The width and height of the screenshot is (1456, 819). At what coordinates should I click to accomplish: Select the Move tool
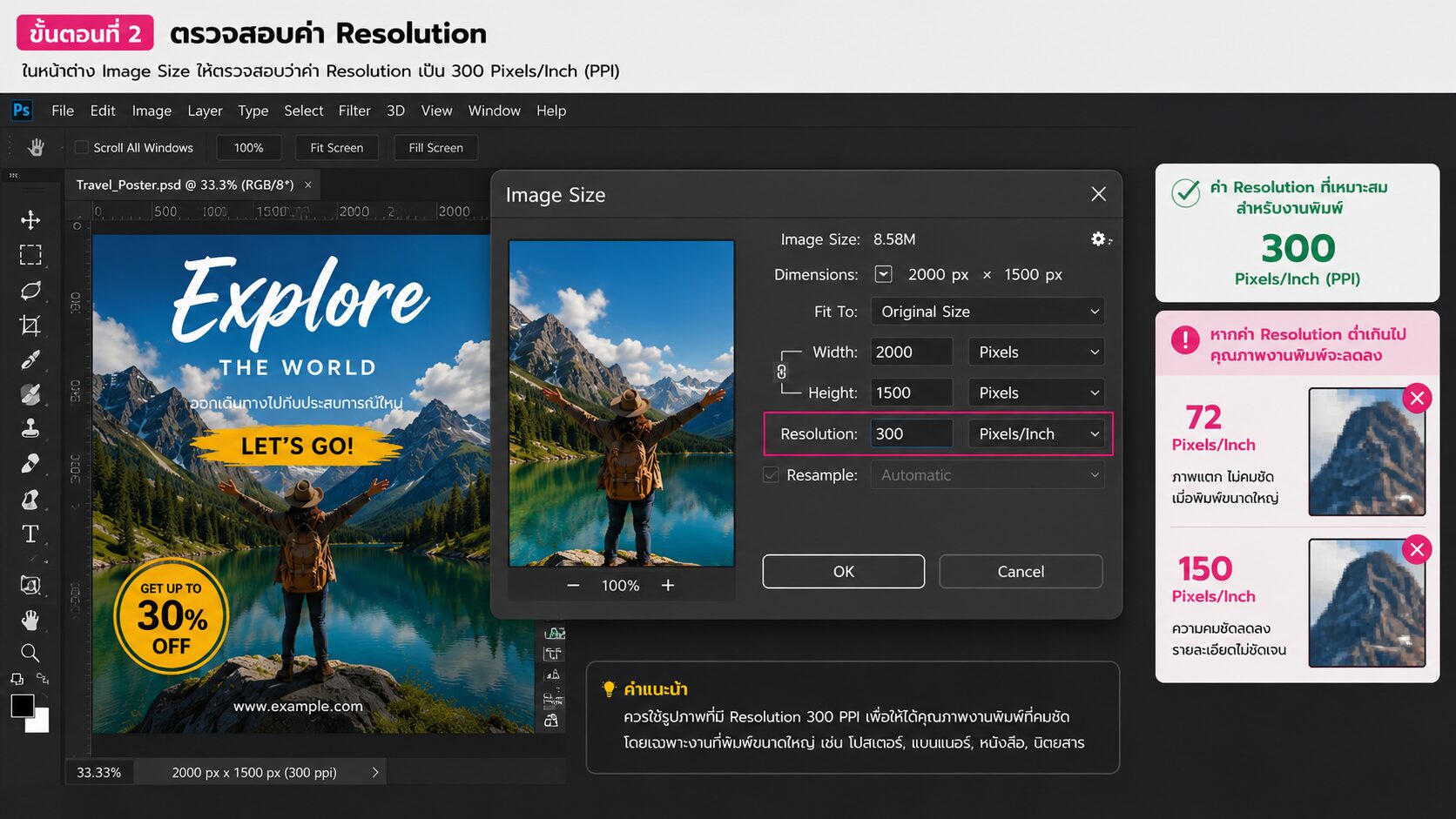30,219
